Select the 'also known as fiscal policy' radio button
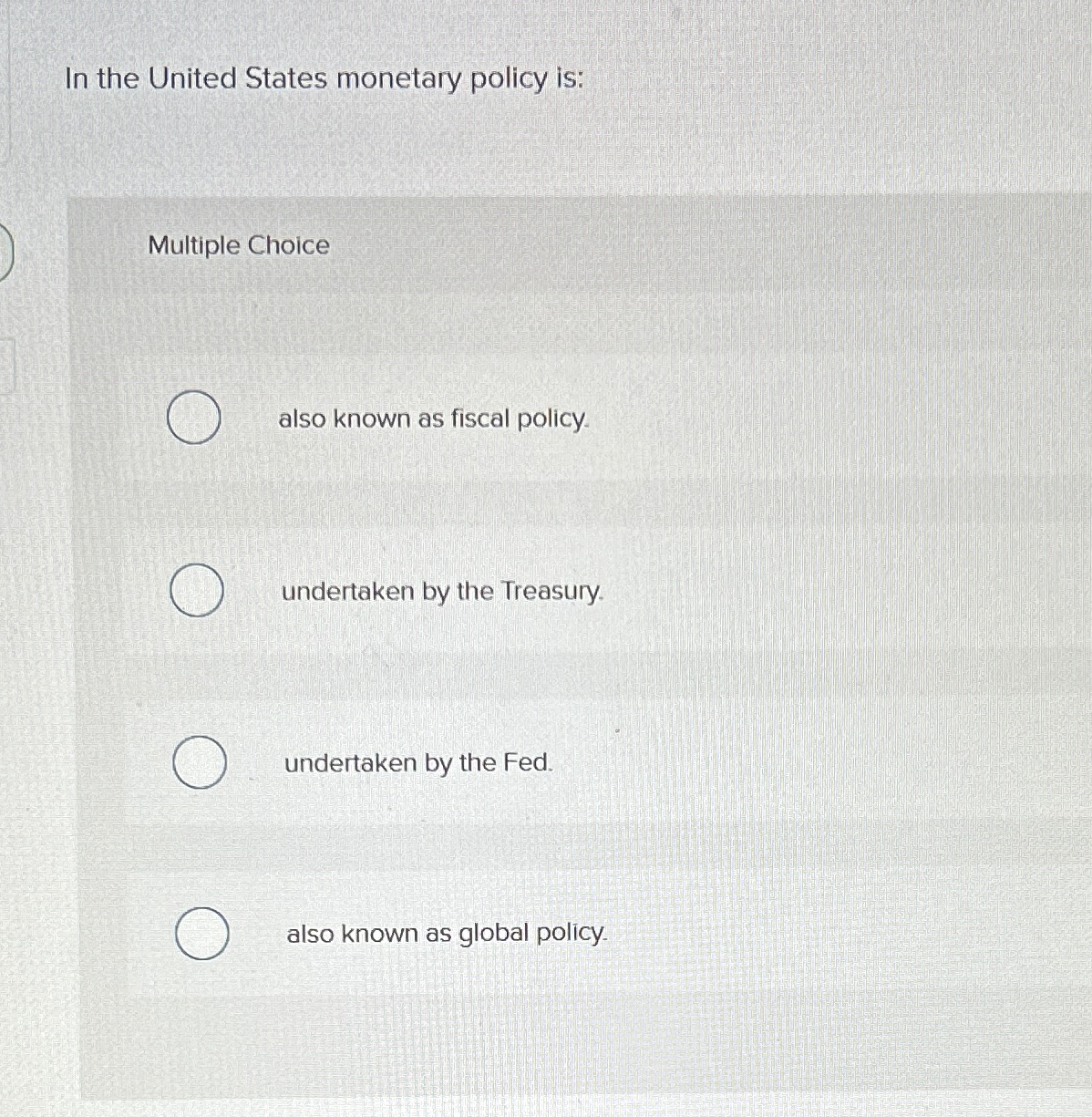The width and height of the screenshot is (1092, 1117). click(193, 419)
